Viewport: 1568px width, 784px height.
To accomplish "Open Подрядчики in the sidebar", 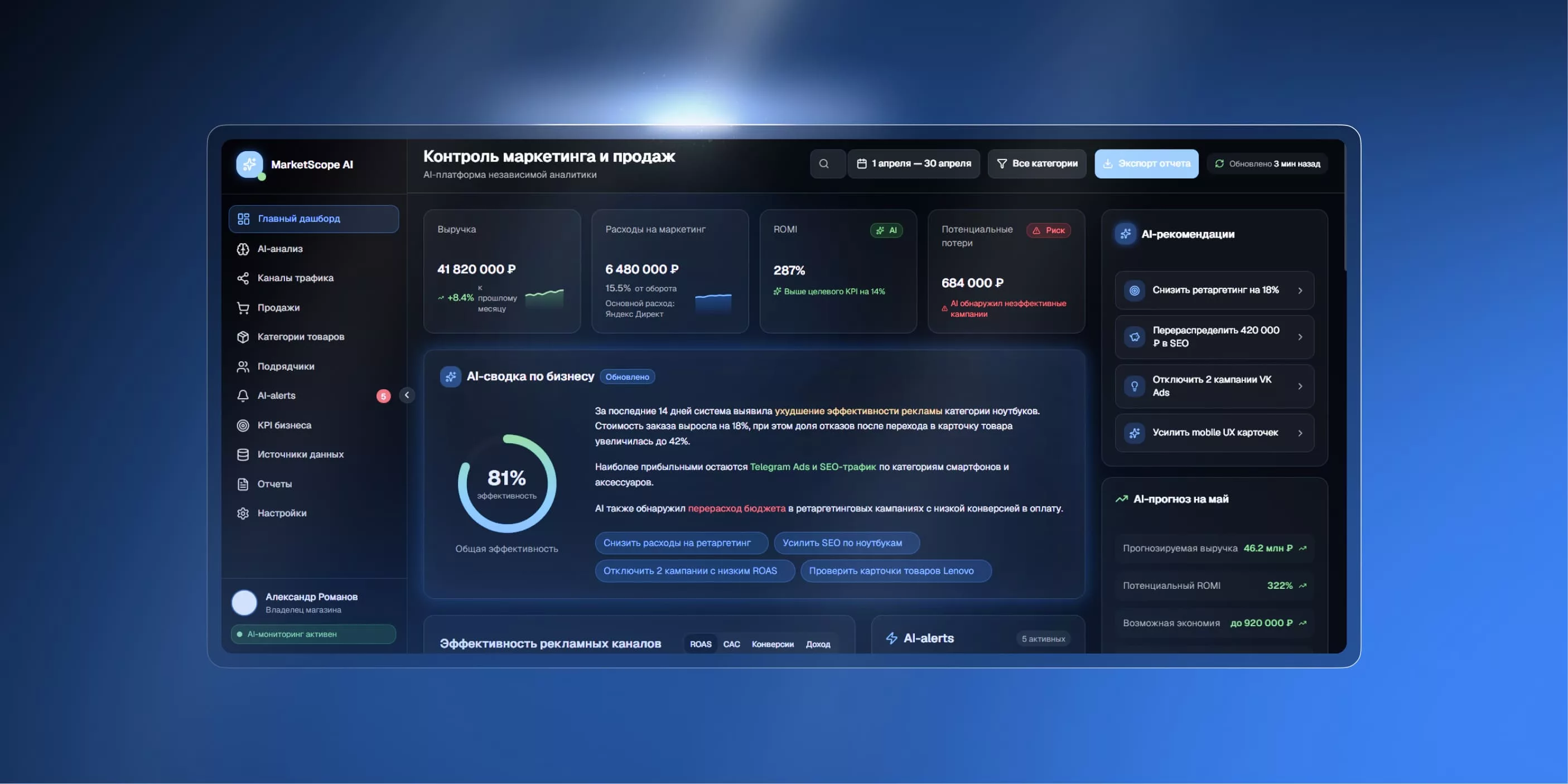I will pos(313,366).
